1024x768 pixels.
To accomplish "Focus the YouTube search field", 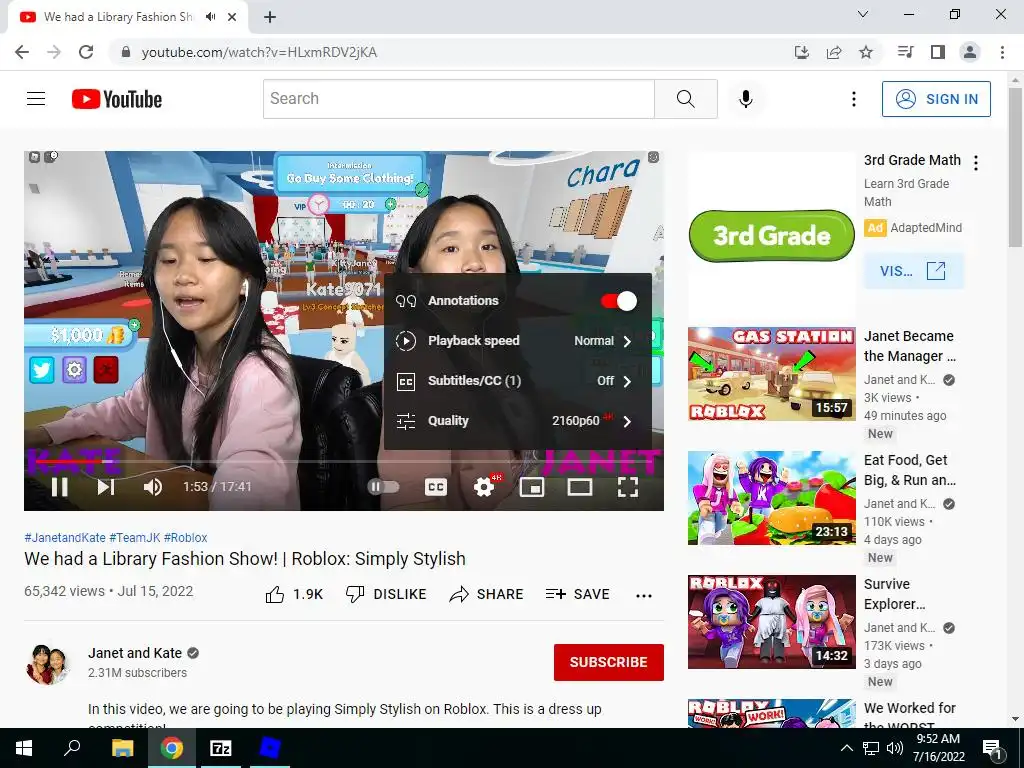I will click(458, 99).
